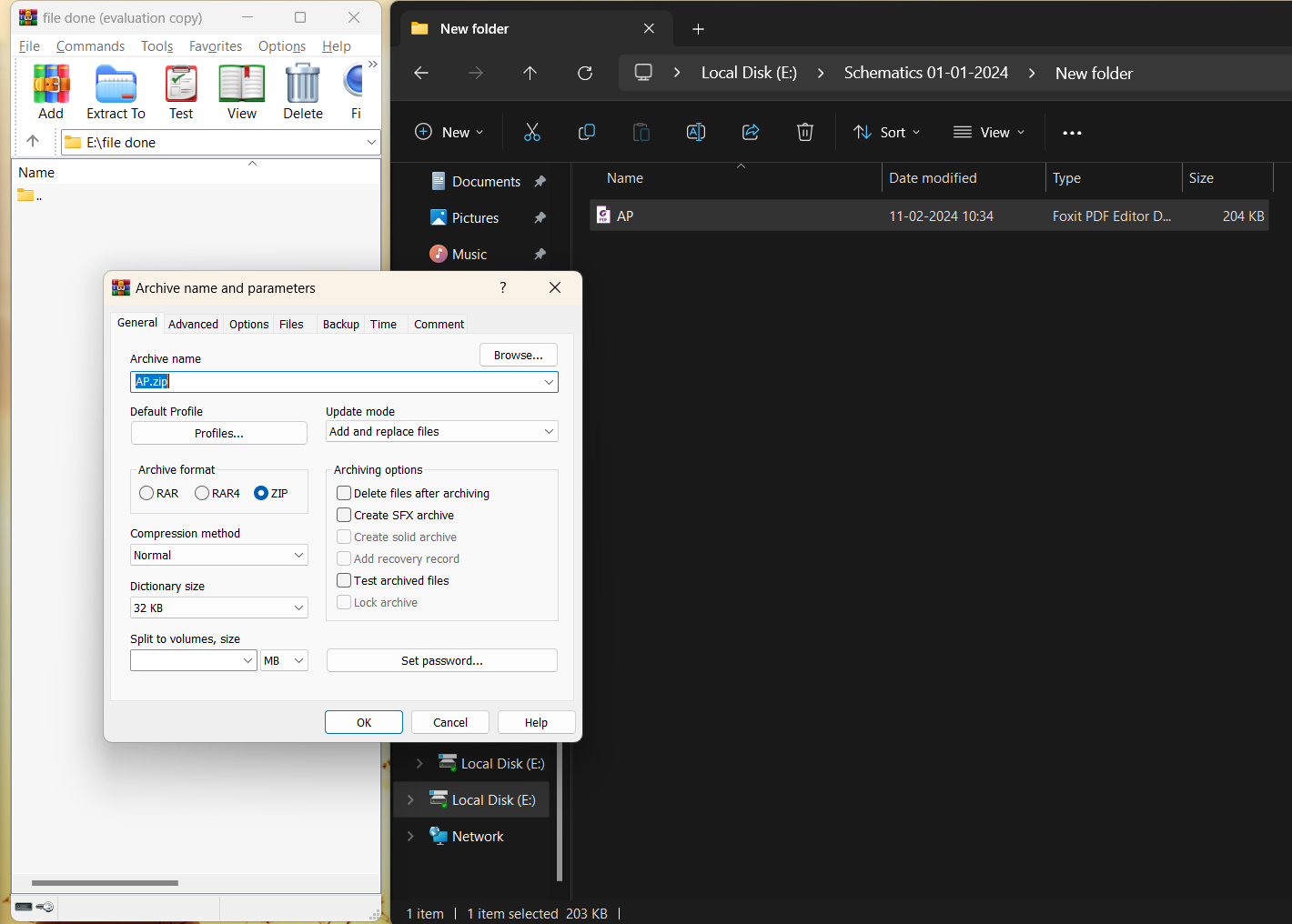Click the WinRAR View book icon
Viewport: 1292px width, 924px height.
pos(242,85)
